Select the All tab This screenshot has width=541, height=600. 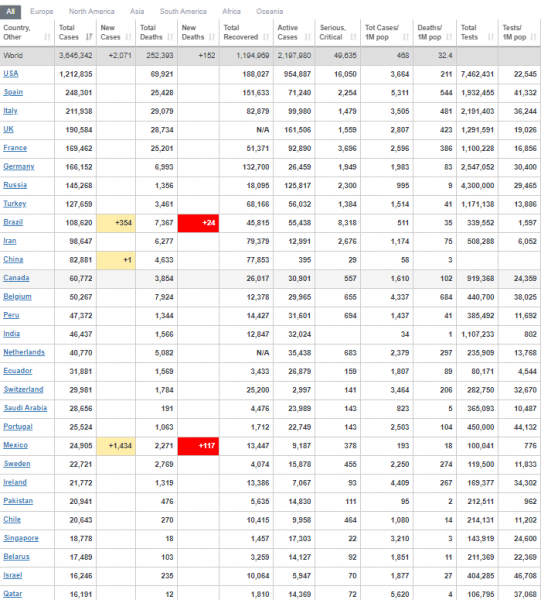(11, 11)
